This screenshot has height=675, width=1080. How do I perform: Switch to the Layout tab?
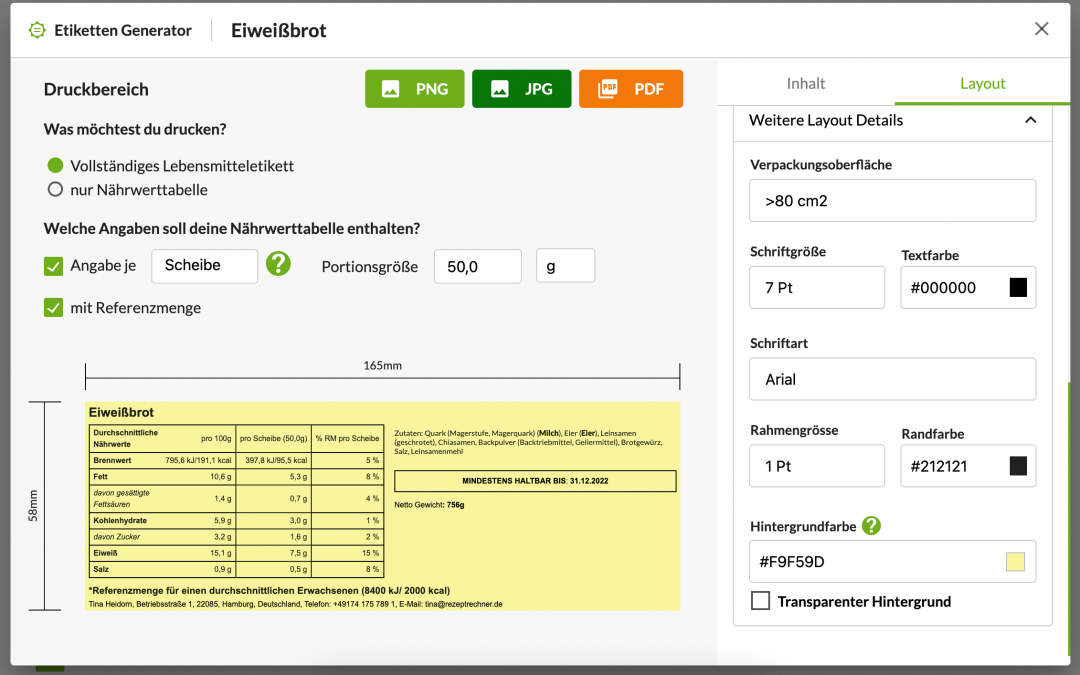tap(982, 83)
